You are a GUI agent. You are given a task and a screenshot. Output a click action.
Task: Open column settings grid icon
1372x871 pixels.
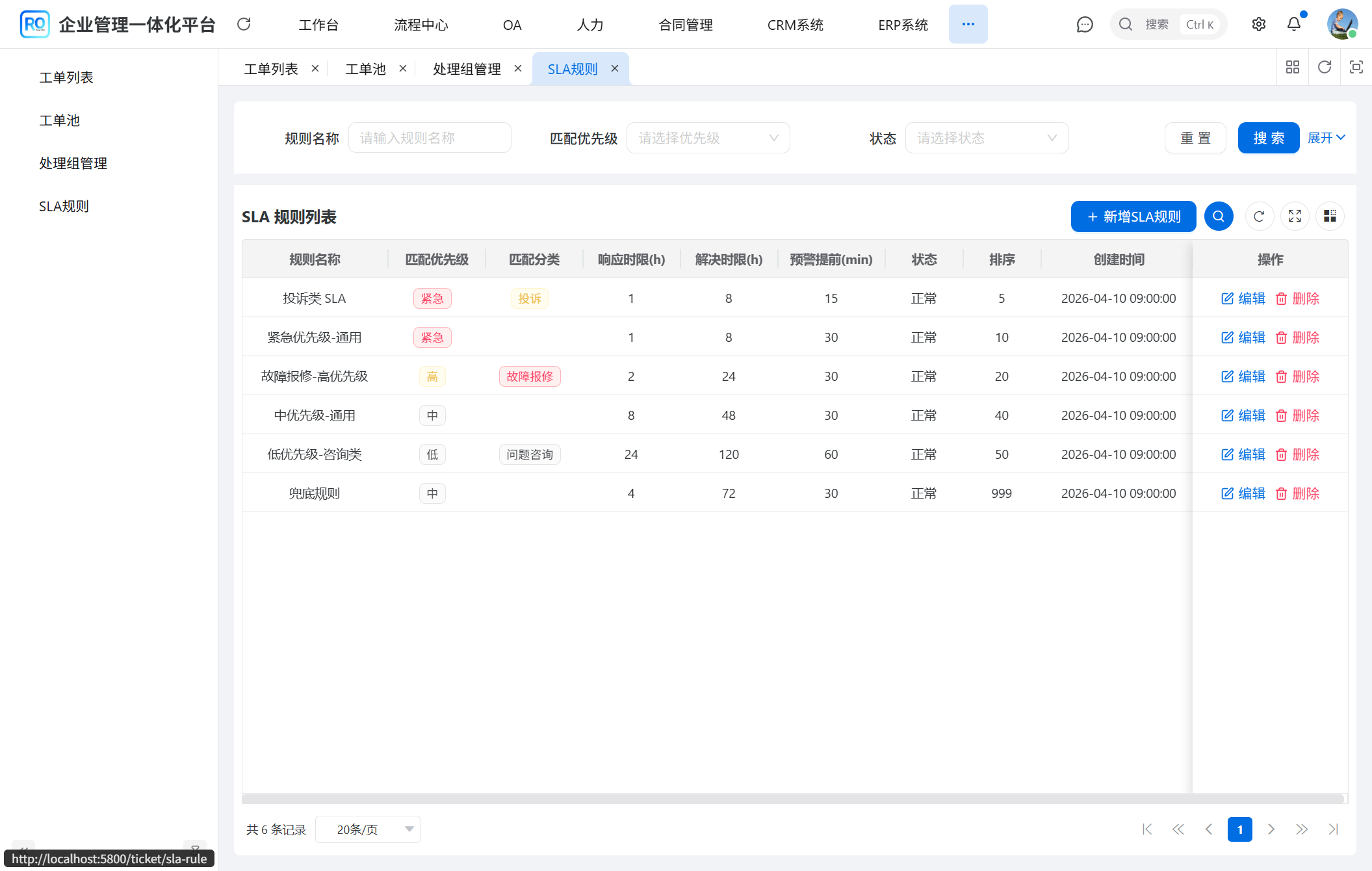[1330, 216]
